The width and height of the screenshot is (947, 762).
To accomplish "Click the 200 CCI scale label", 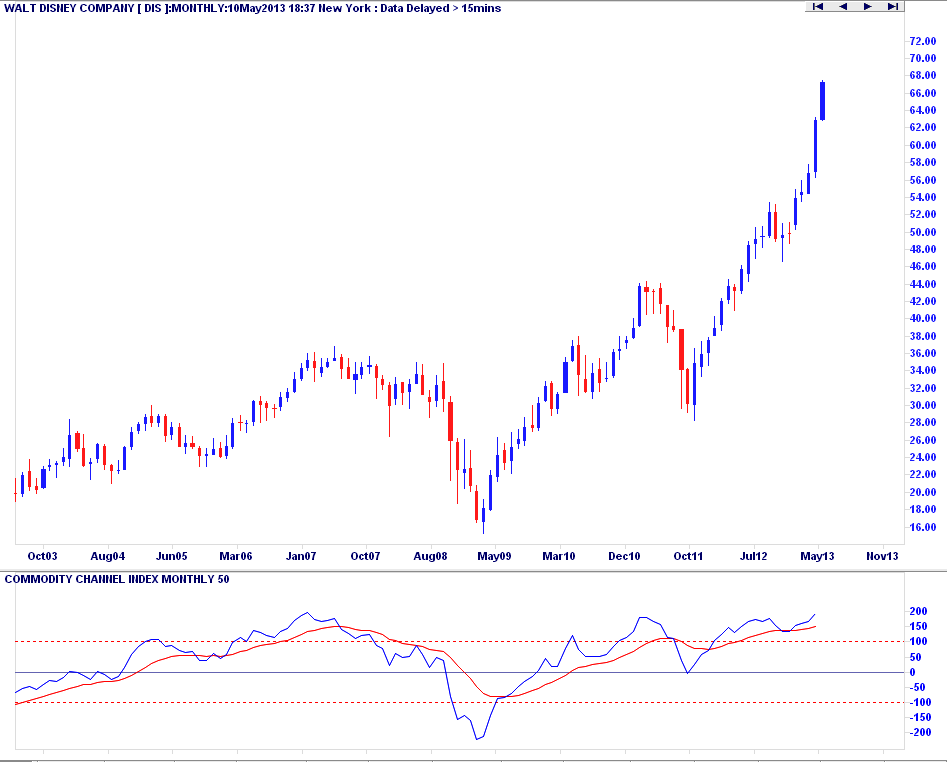I will click(919, 612).
